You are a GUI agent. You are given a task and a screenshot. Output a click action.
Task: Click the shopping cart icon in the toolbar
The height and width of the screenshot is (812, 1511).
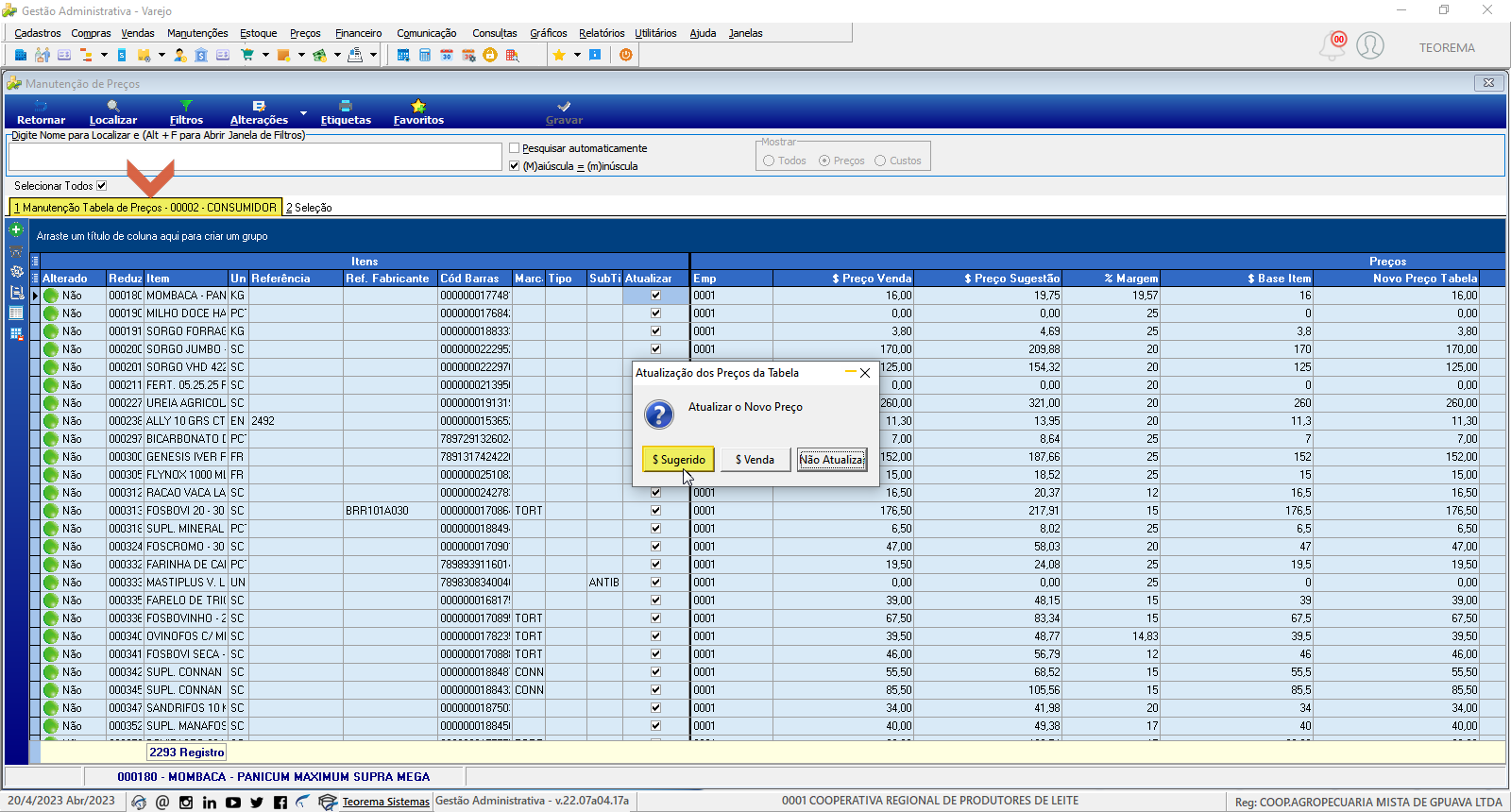247,55
